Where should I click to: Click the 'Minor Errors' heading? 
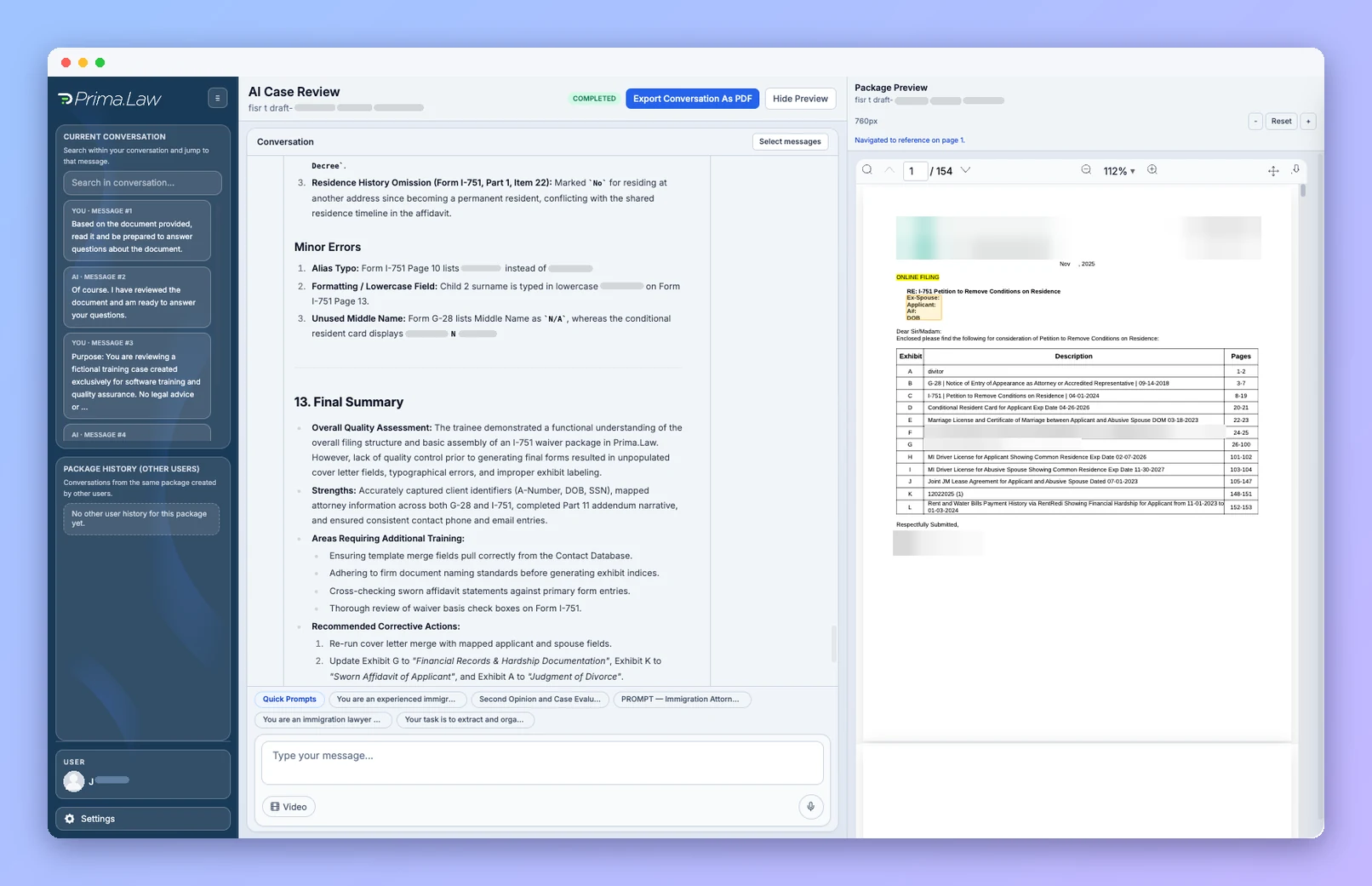328,247
